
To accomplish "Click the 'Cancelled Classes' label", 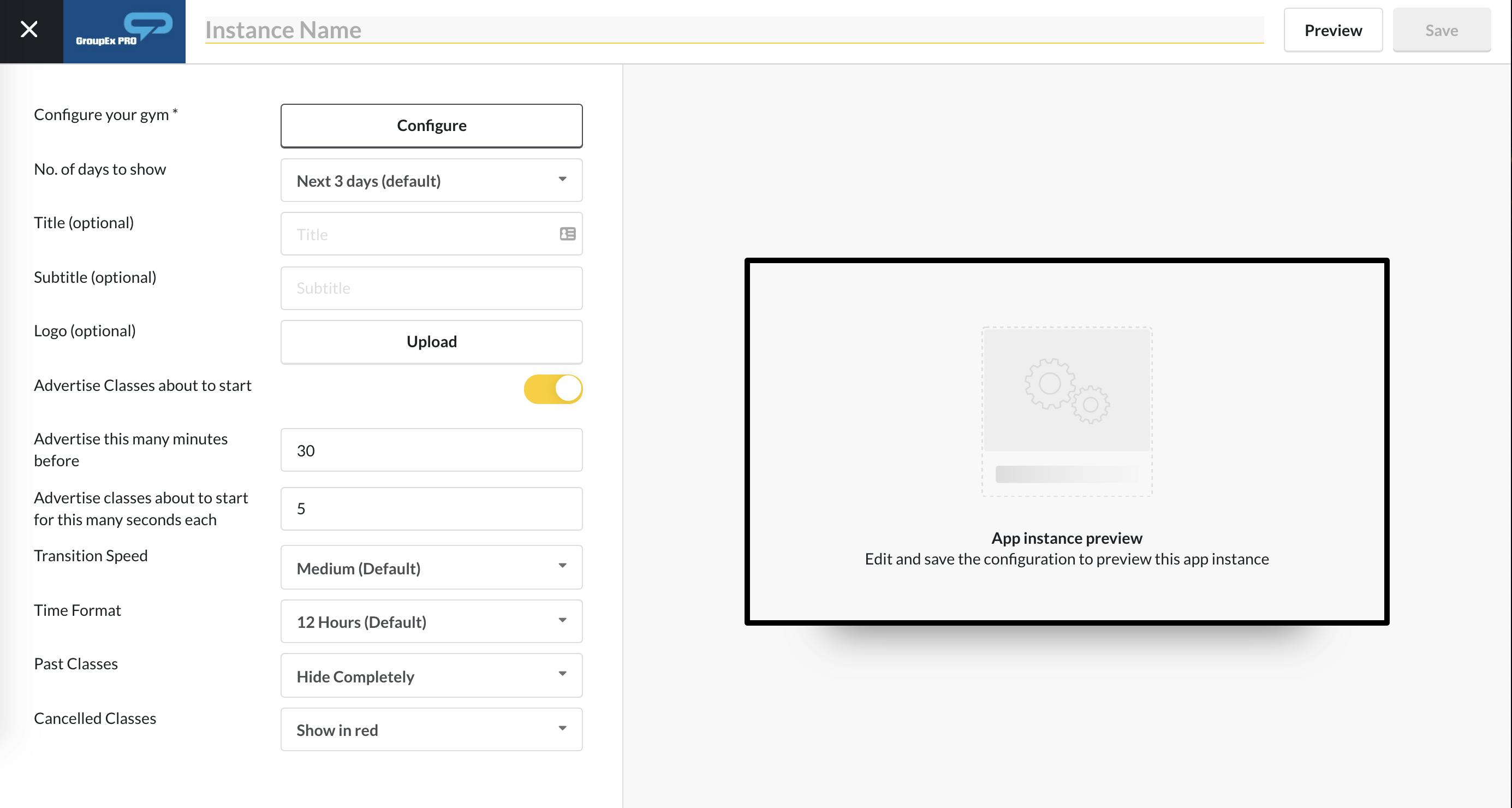I will pos(95,718).
